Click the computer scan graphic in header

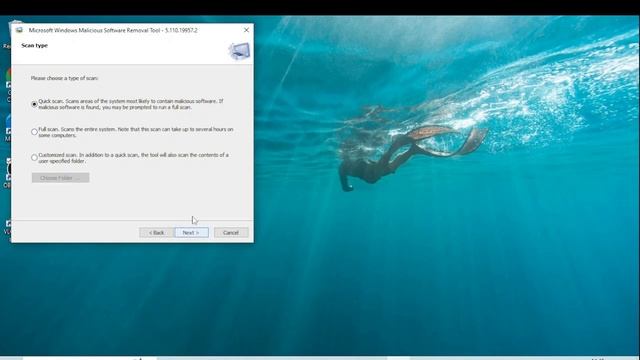239,51
